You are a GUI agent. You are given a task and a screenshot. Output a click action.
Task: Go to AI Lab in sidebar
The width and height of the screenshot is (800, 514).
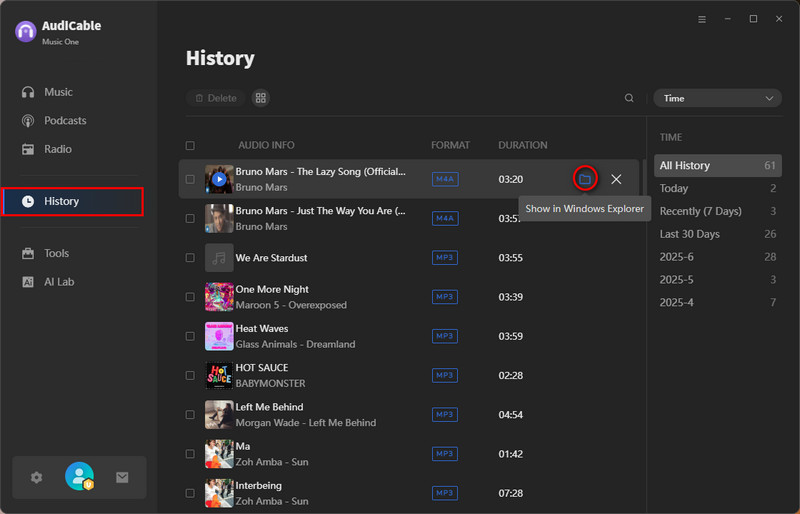(x=59, y=282)
